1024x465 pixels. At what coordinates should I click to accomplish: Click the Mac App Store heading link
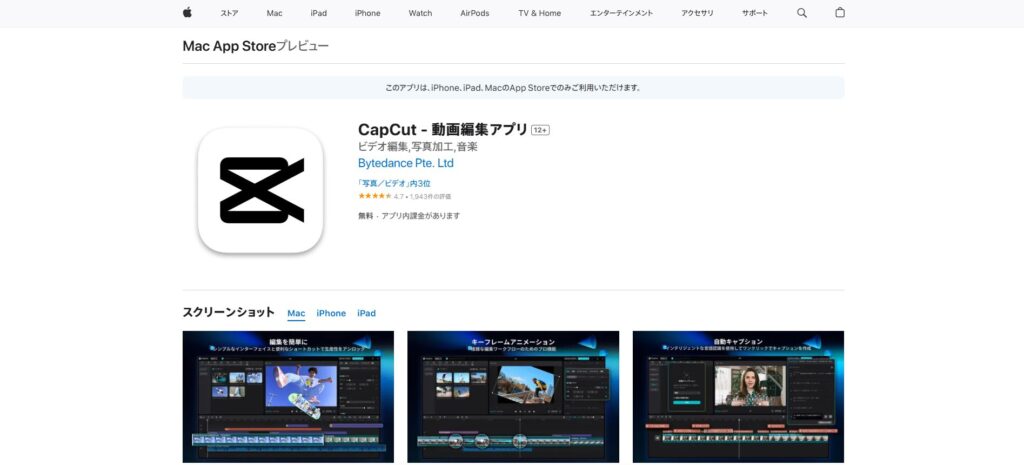(229, 46)
